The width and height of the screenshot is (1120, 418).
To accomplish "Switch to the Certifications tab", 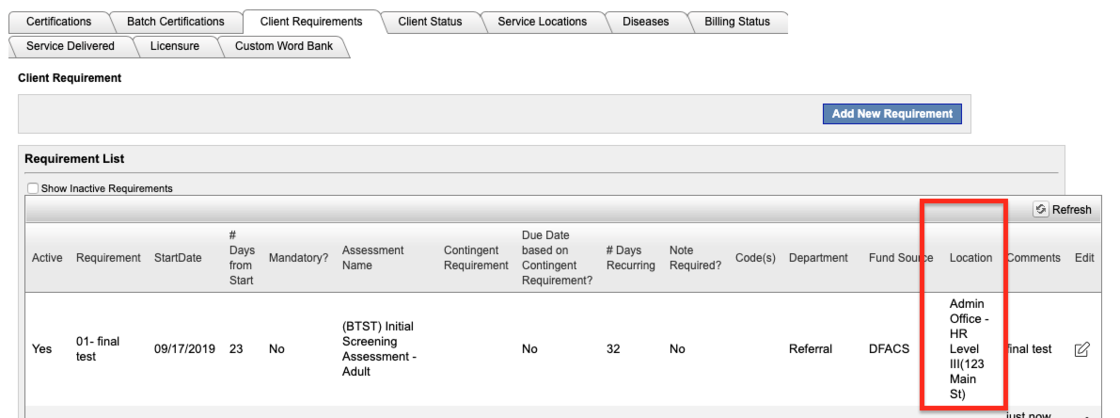I will (x=58, y=21).
